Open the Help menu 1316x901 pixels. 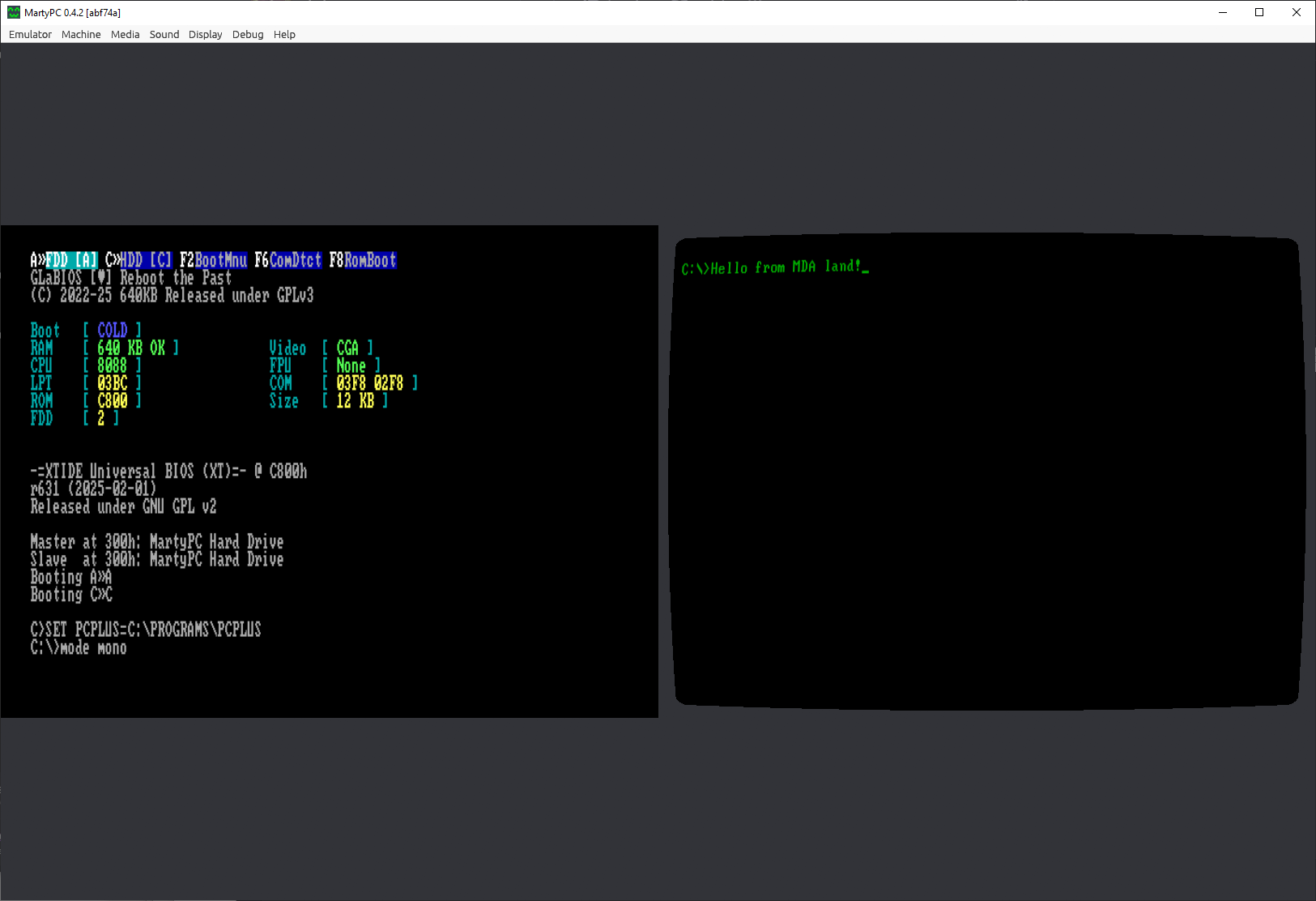tap(284, 35)
